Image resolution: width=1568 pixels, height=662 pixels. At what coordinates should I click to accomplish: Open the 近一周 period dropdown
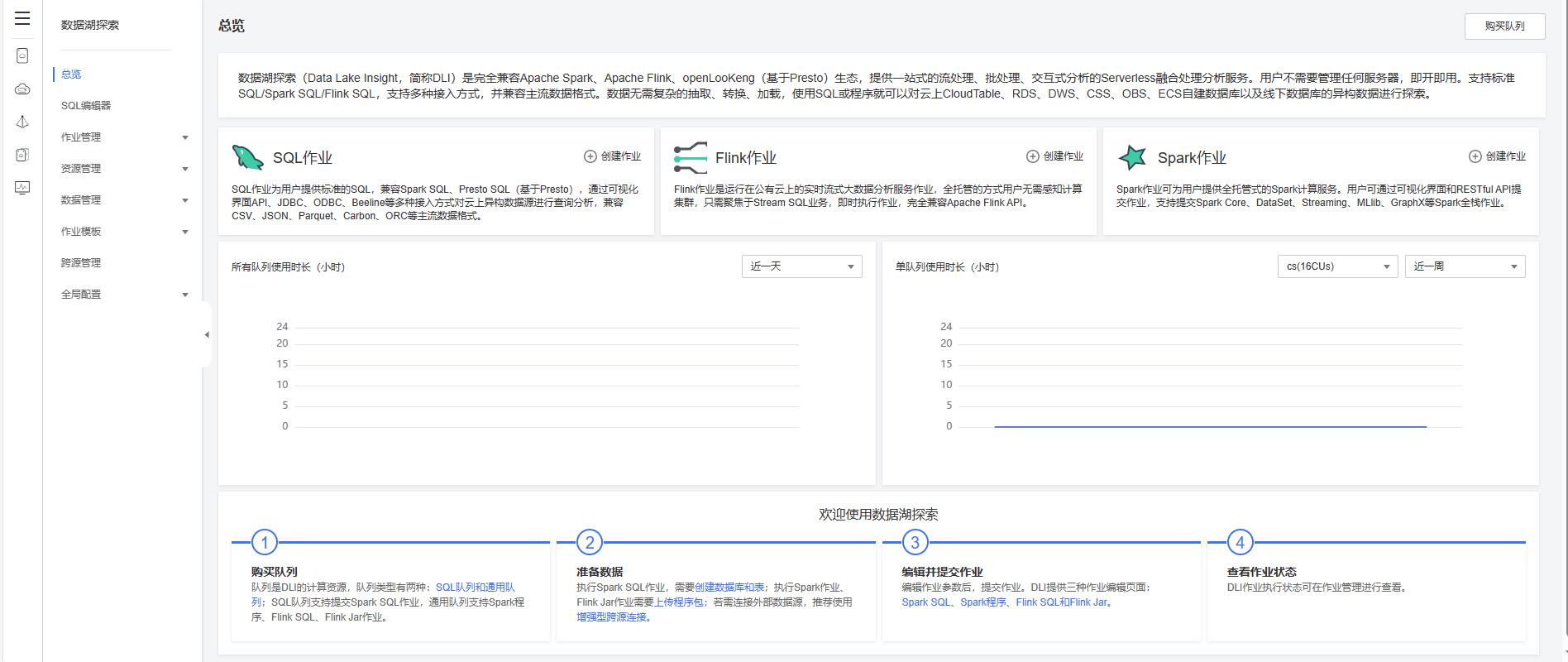[x=1465, y=266]
